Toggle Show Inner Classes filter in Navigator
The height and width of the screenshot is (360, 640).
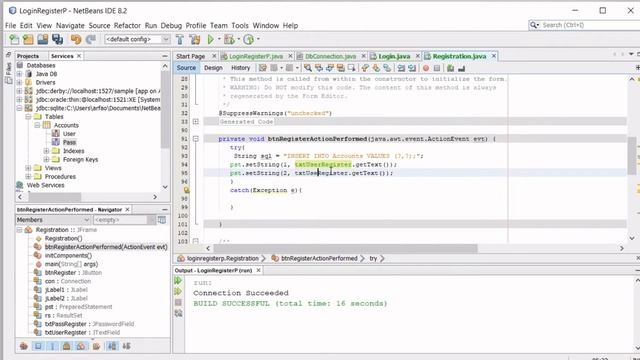point(81,346)
